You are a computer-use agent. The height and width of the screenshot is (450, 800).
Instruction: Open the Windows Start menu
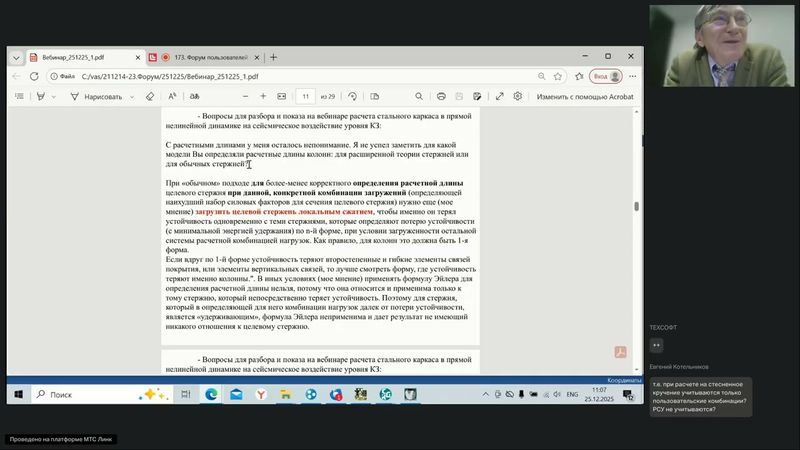[x=18, y=394]
